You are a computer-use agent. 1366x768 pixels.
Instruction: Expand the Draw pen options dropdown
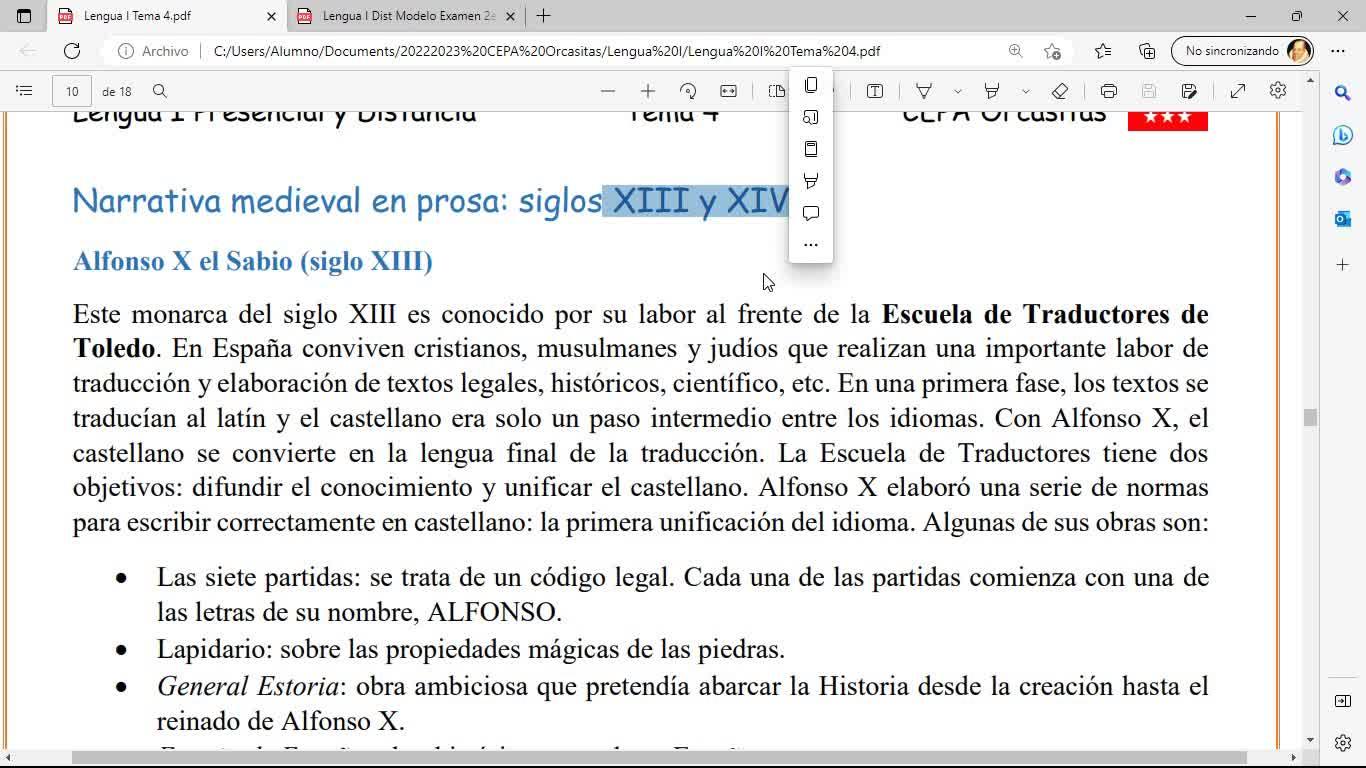point(958,91)
